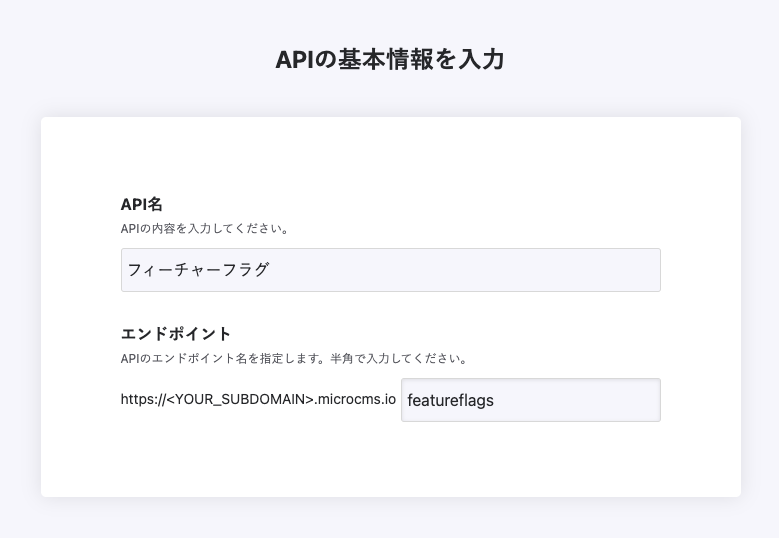779x538 pixels.
Task: Click the word "API" in the page heading
Action: (294, 60)
